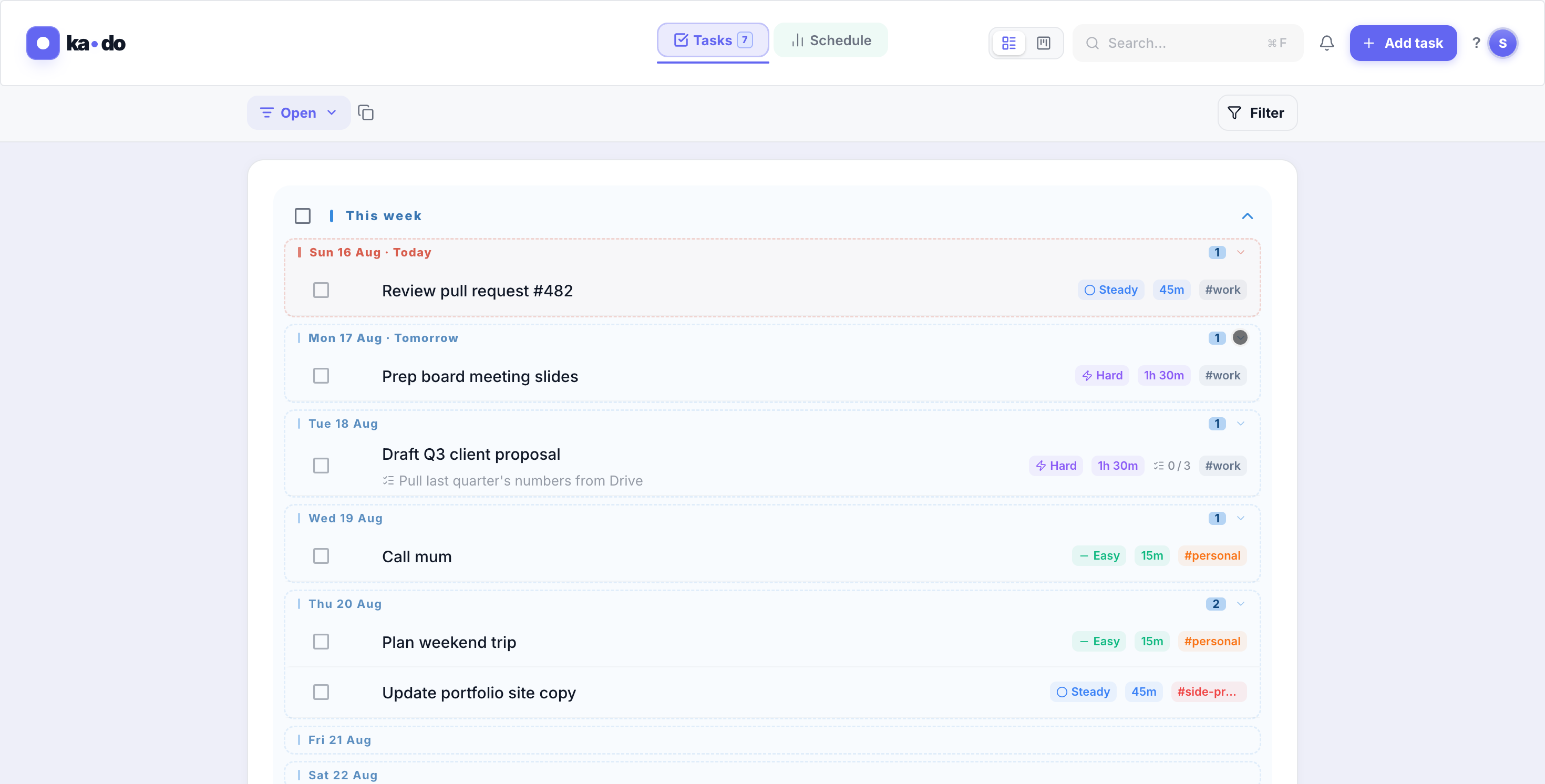Collapse the Wed 19 Aug group
This screenshot has height=784, width=1545.
tap(1241, 518)
